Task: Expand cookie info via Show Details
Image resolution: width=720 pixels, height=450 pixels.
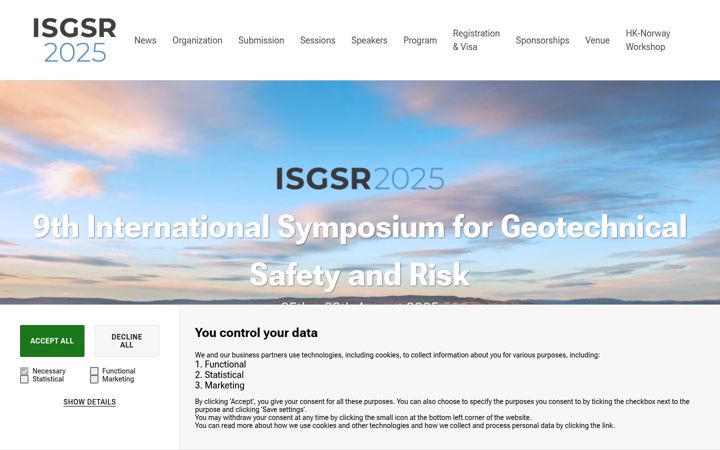Action: (x=90, y=402)
